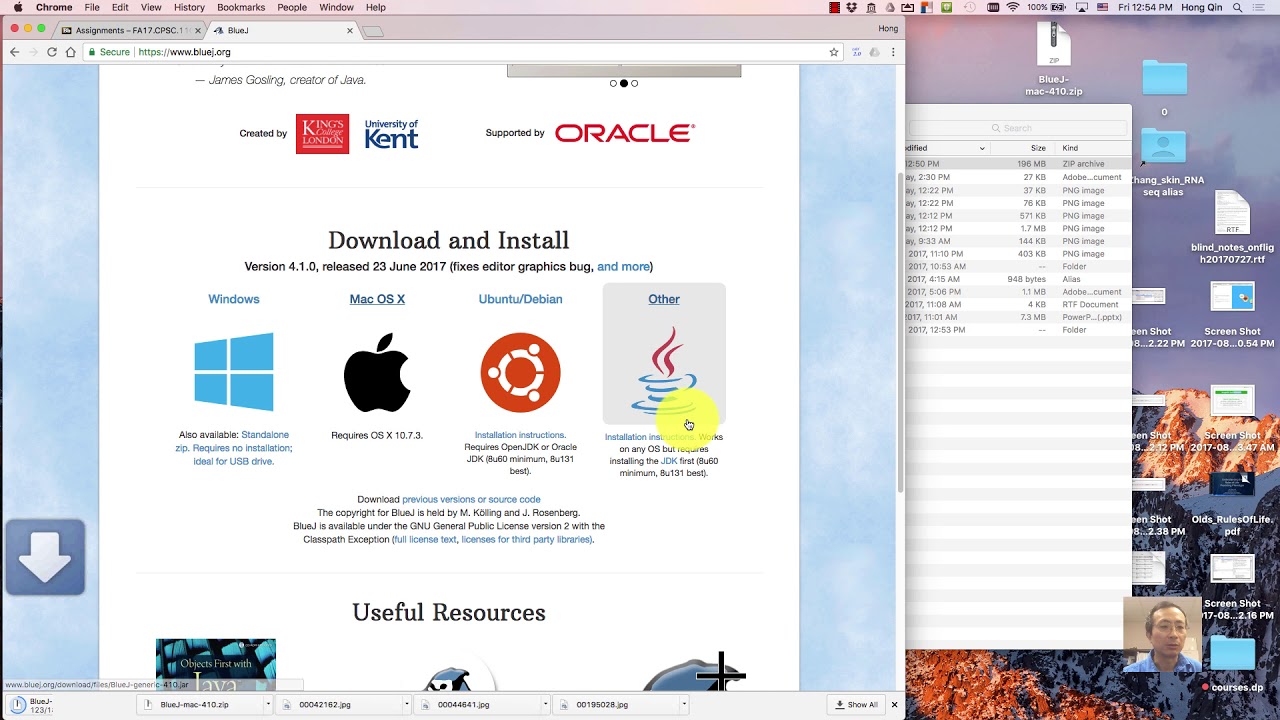1280x720 pixels.
Task: Open 'previous versions or source code' link
Action: [471, 499]
